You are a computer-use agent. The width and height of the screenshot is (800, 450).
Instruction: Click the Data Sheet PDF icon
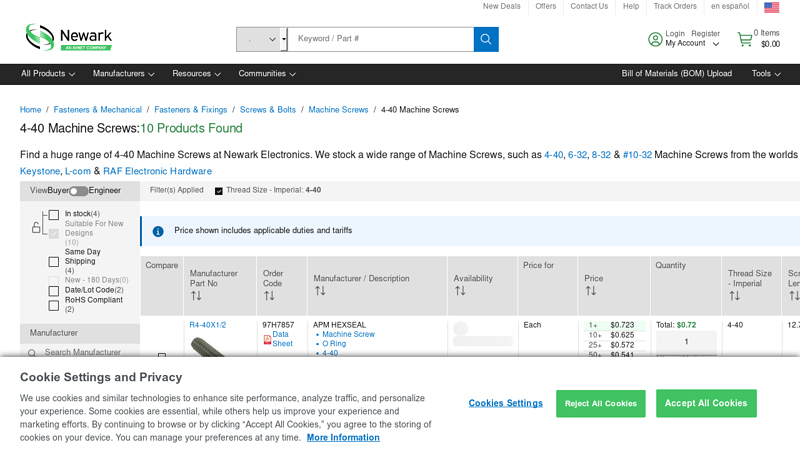click(x=267, y=339)
